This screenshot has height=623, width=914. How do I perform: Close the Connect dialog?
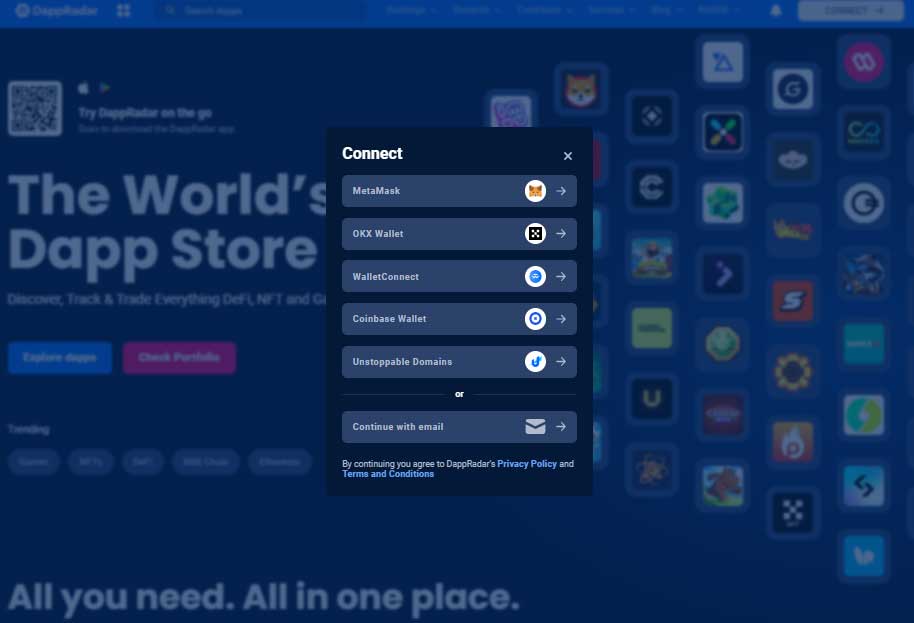[568, 156]
